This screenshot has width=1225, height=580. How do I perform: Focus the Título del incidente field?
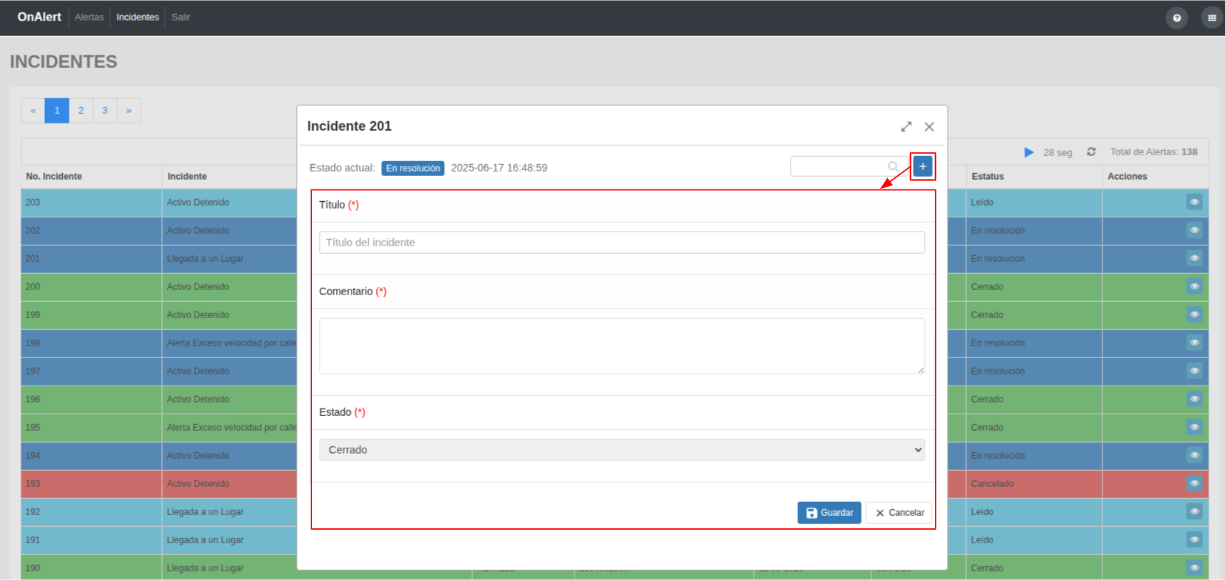tap(622, 242)
